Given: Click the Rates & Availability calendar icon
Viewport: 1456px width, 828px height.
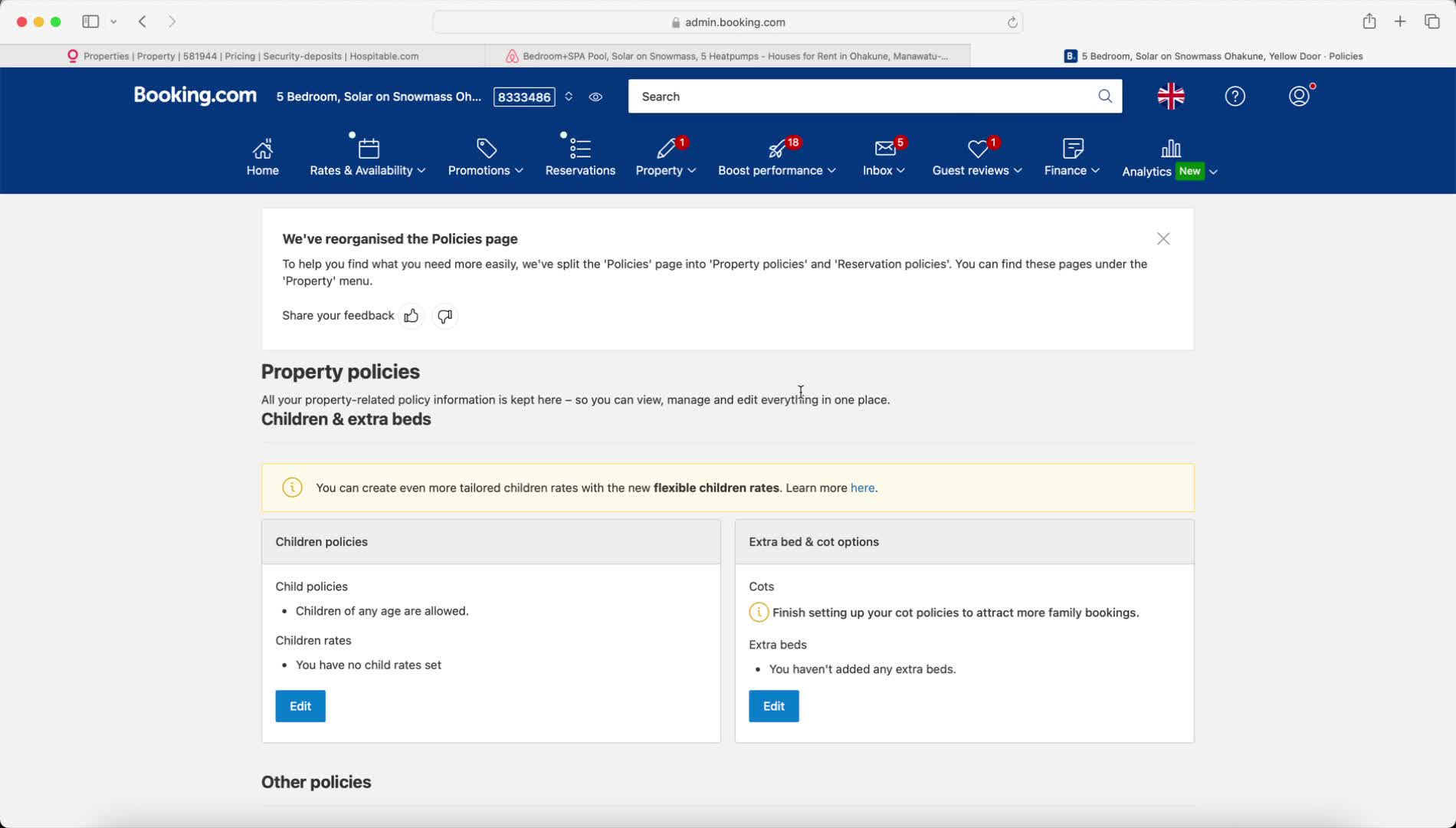Looking at the screenshot, I should [x=369, y=147].
